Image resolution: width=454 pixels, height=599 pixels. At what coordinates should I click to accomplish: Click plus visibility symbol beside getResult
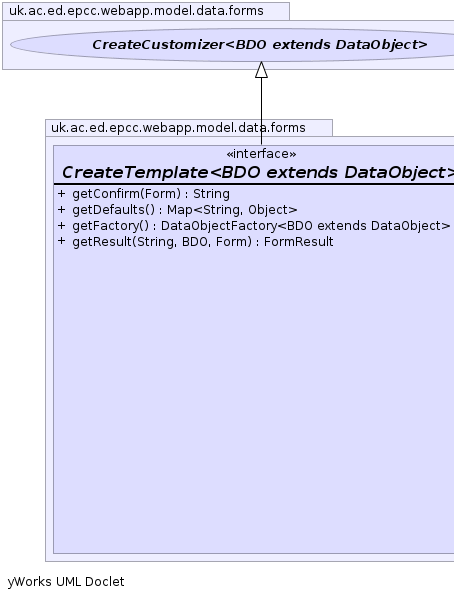(x=62, y=242)
